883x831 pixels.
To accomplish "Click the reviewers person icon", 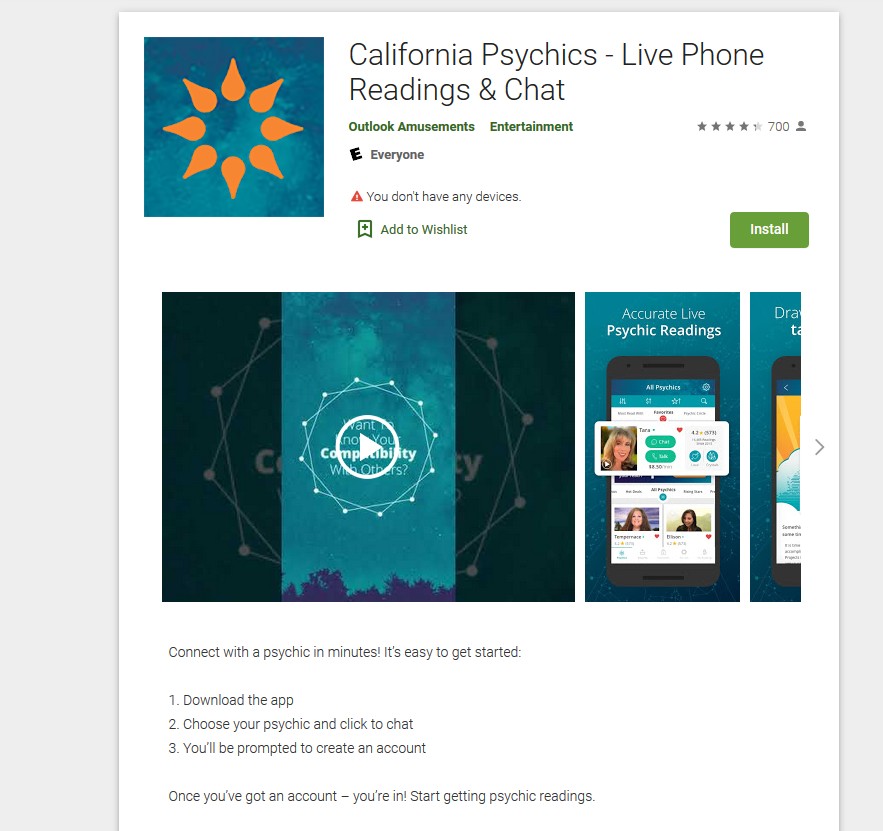I will (801, 127).
